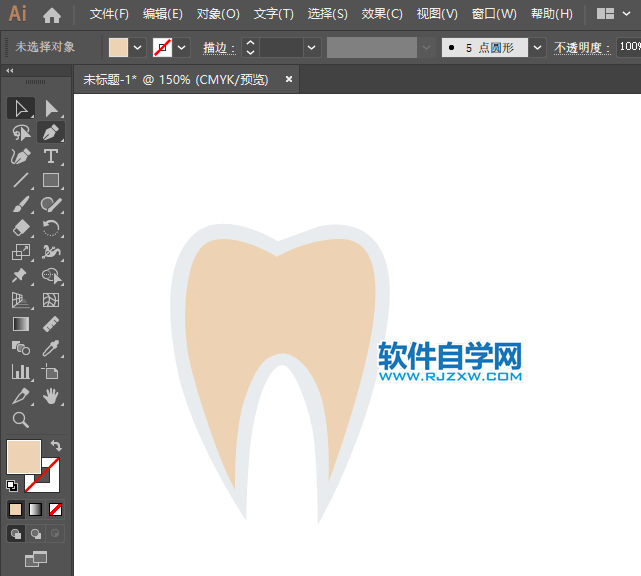The height and width of the screenshot is (576, 641).
Task: Open the stroke color dropdown arrow
Action: tap(182, 47)
